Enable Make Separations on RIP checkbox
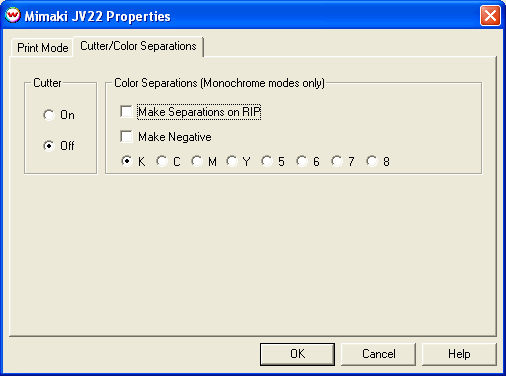The width and height of the screenshot is (506, 376). tap(126, 112)
